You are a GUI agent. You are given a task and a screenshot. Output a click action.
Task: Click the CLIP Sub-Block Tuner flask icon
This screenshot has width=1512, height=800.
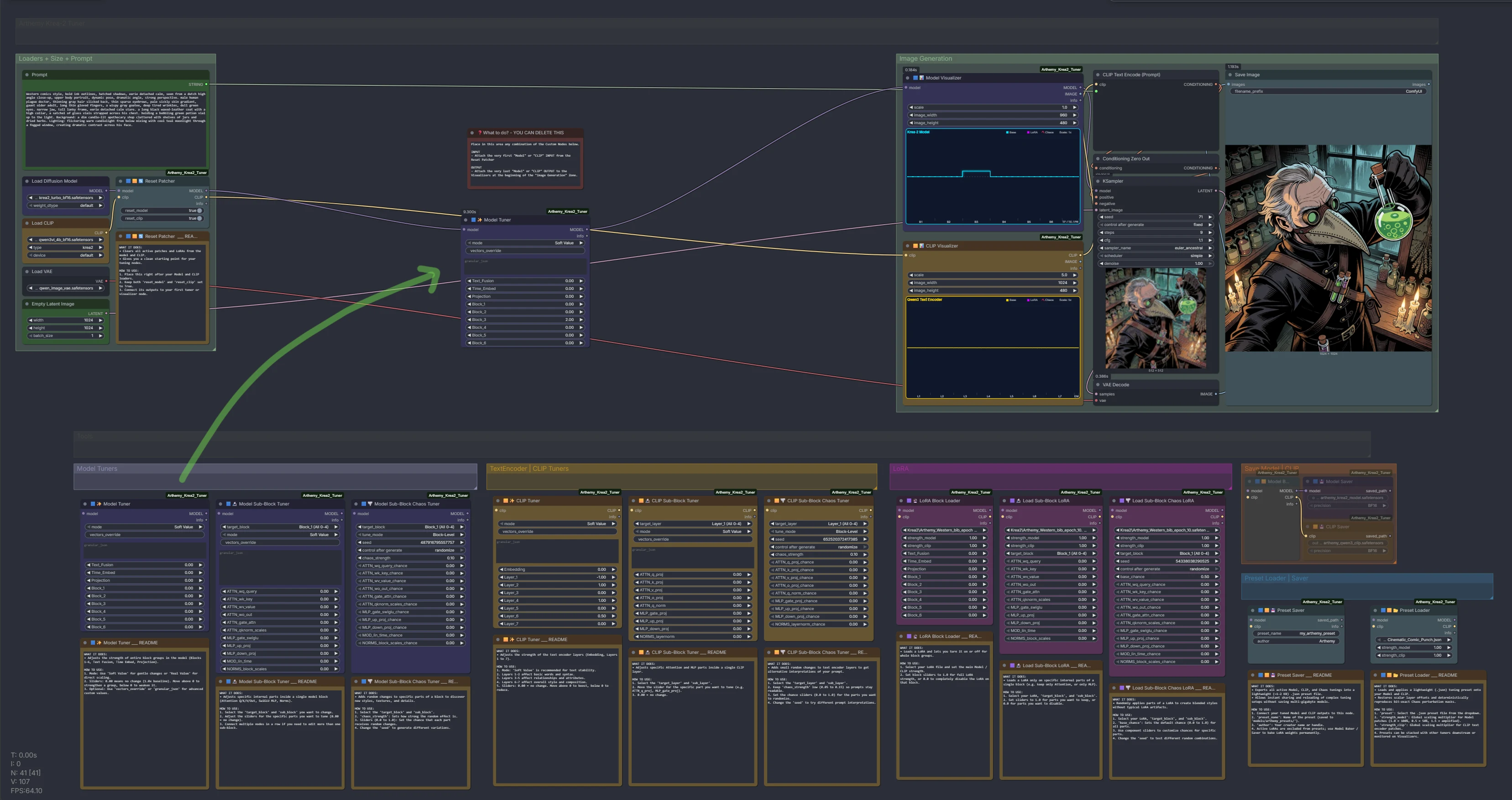[x=648, y=501]
